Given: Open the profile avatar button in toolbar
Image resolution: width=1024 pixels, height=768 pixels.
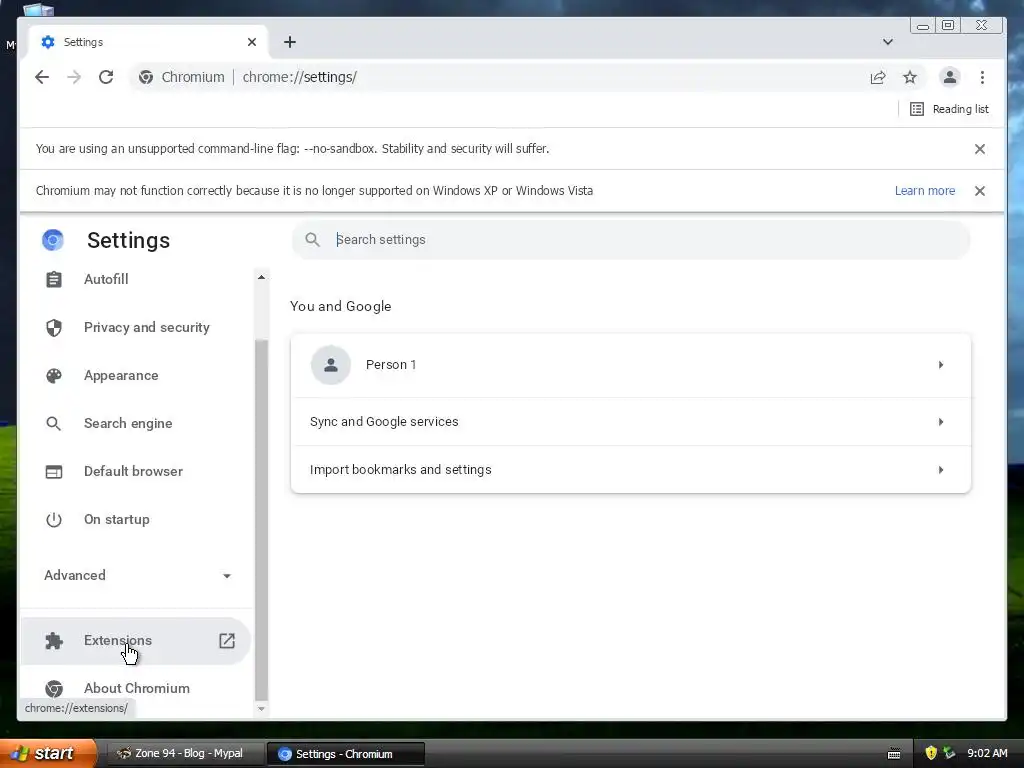Looking at the screenshot, I should point(950,77).
